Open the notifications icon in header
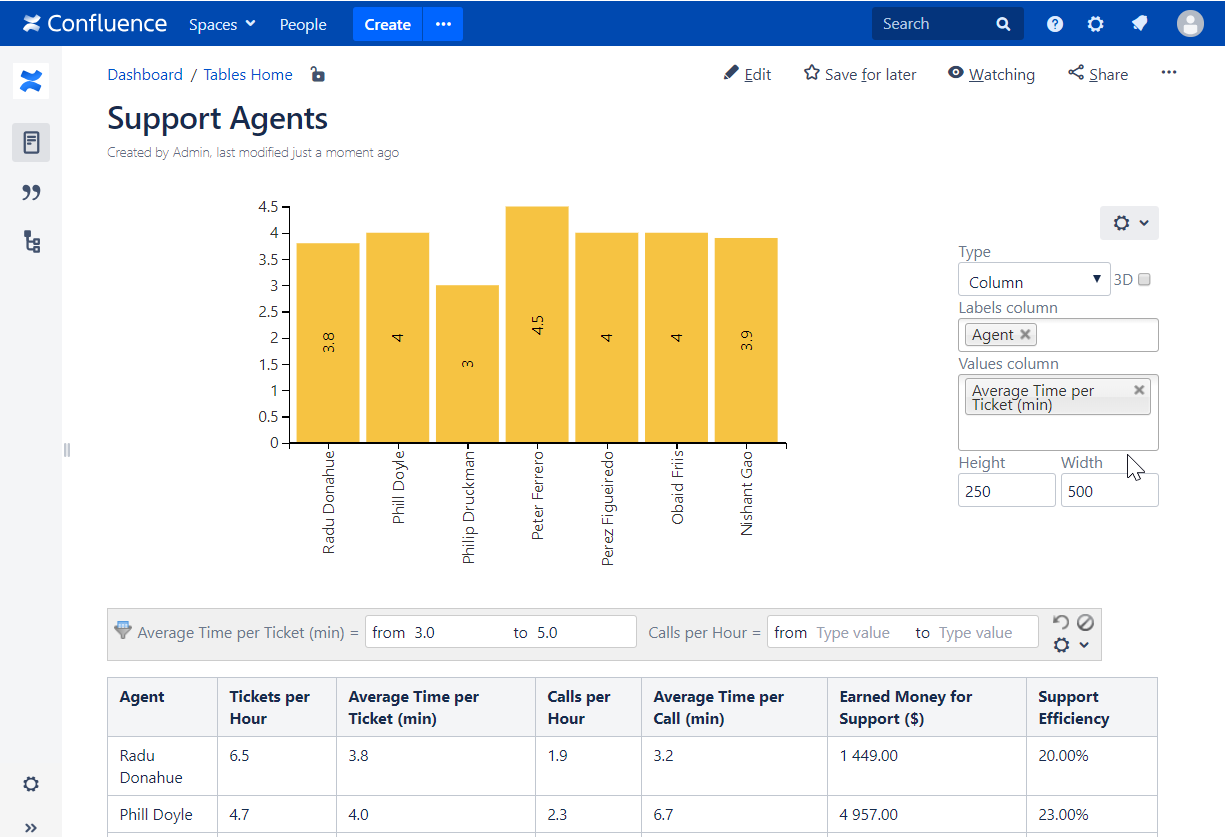This screenshot has width=1225, height=838. coord(1139,24)
